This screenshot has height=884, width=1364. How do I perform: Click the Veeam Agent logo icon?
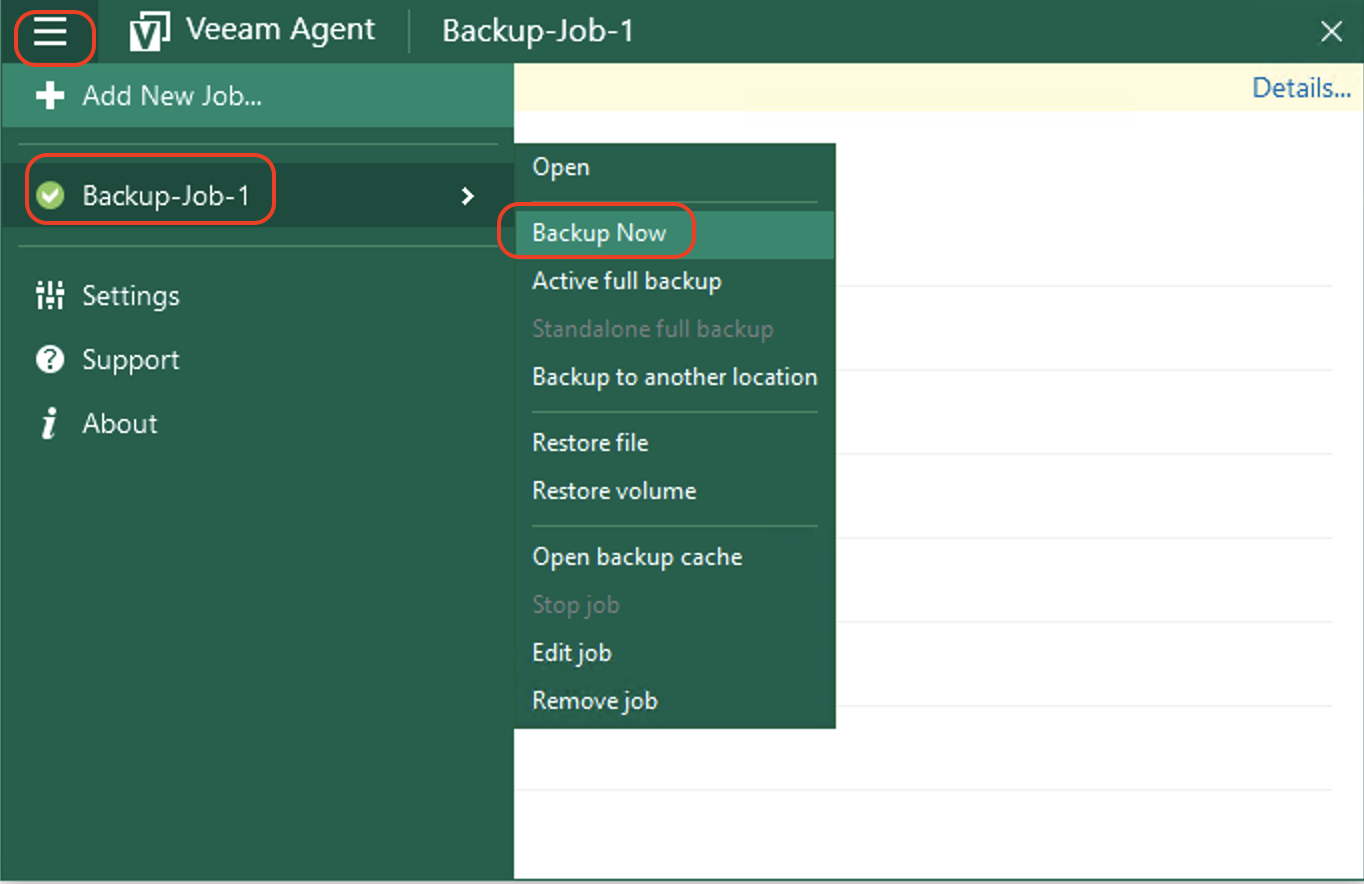149,33
